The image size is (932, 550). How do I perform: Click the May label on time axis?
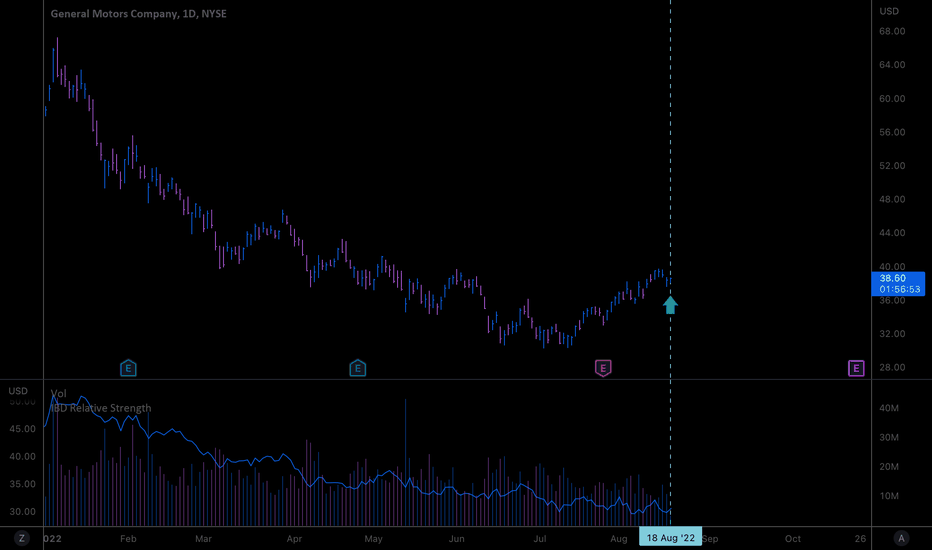(373, 539)
